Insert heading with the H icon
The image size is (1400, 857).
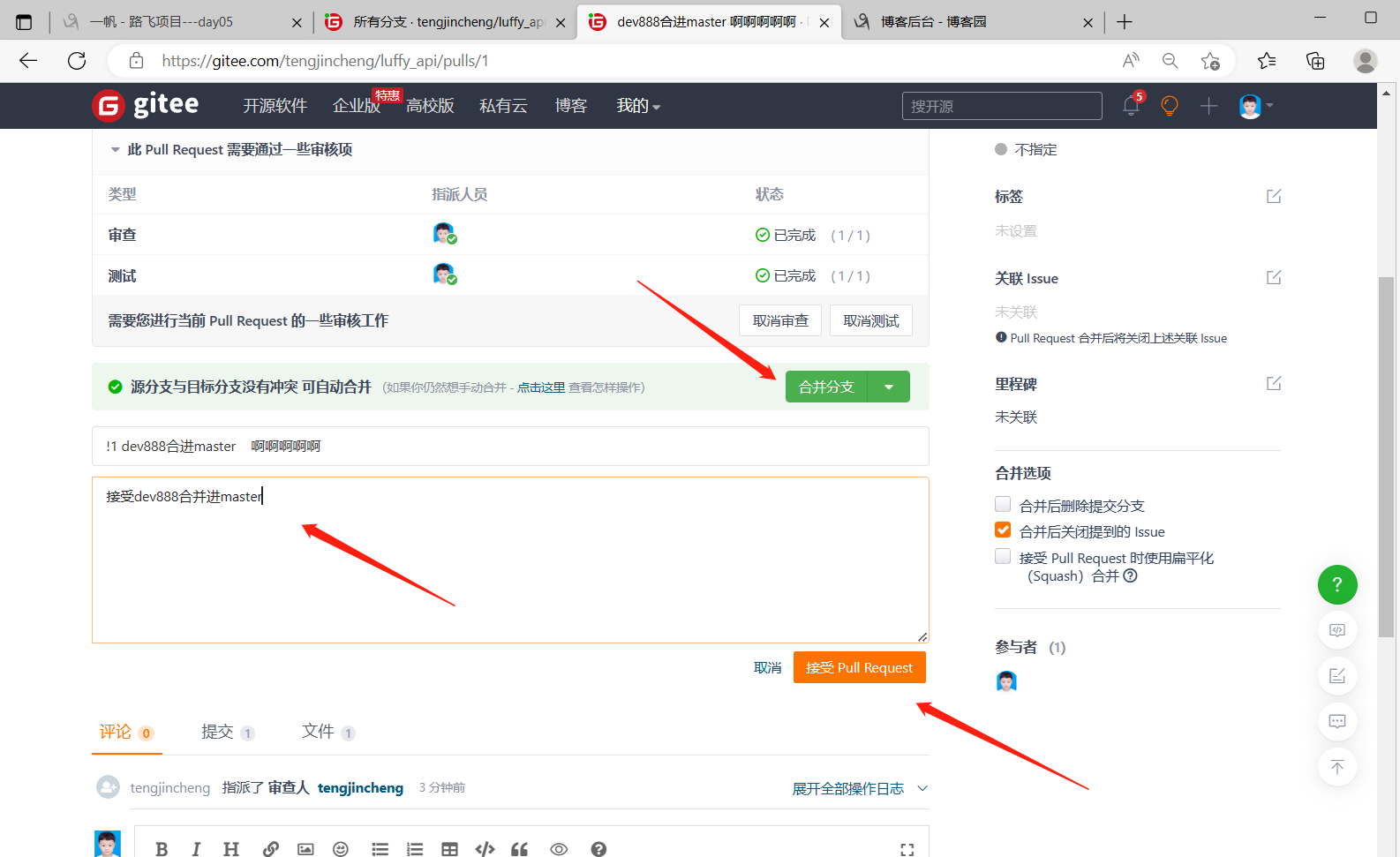click(x=231, y=849)
